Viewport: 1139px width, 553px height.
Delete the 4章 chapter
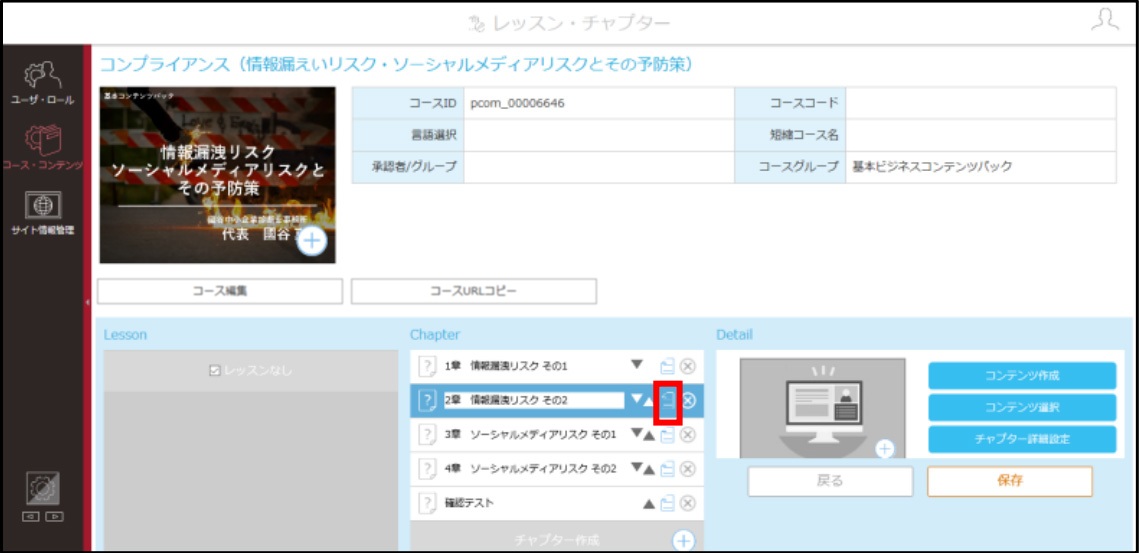tap(688, 469)
